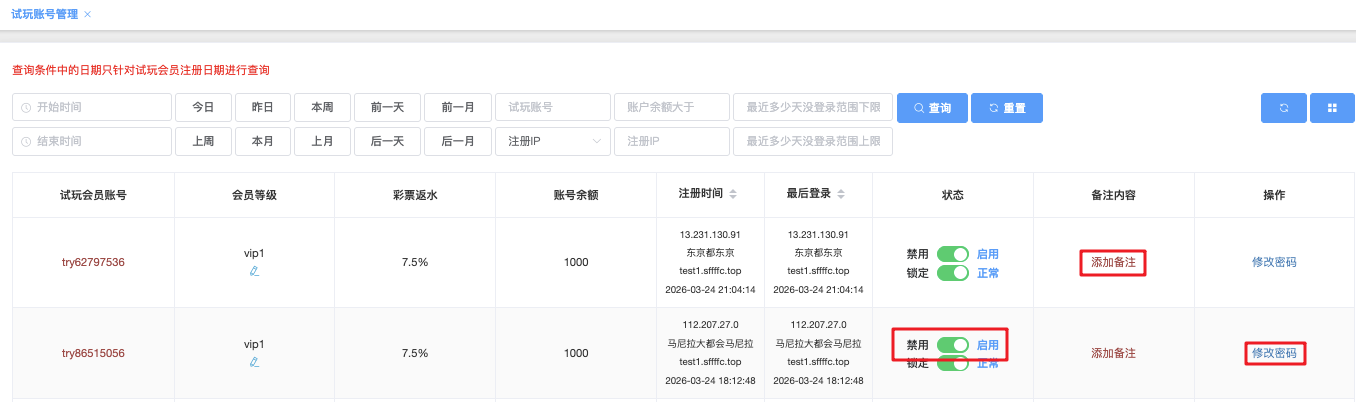Sort by 注册时间 column sort arrows
Viewport: 1356px width, 402px height.
[732, 194]
